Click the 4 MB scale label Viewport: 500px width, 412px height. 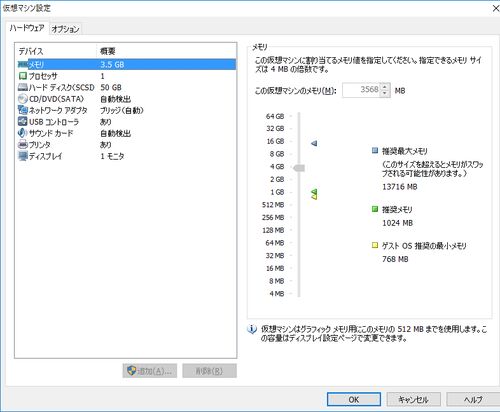[x=277, y=293]
